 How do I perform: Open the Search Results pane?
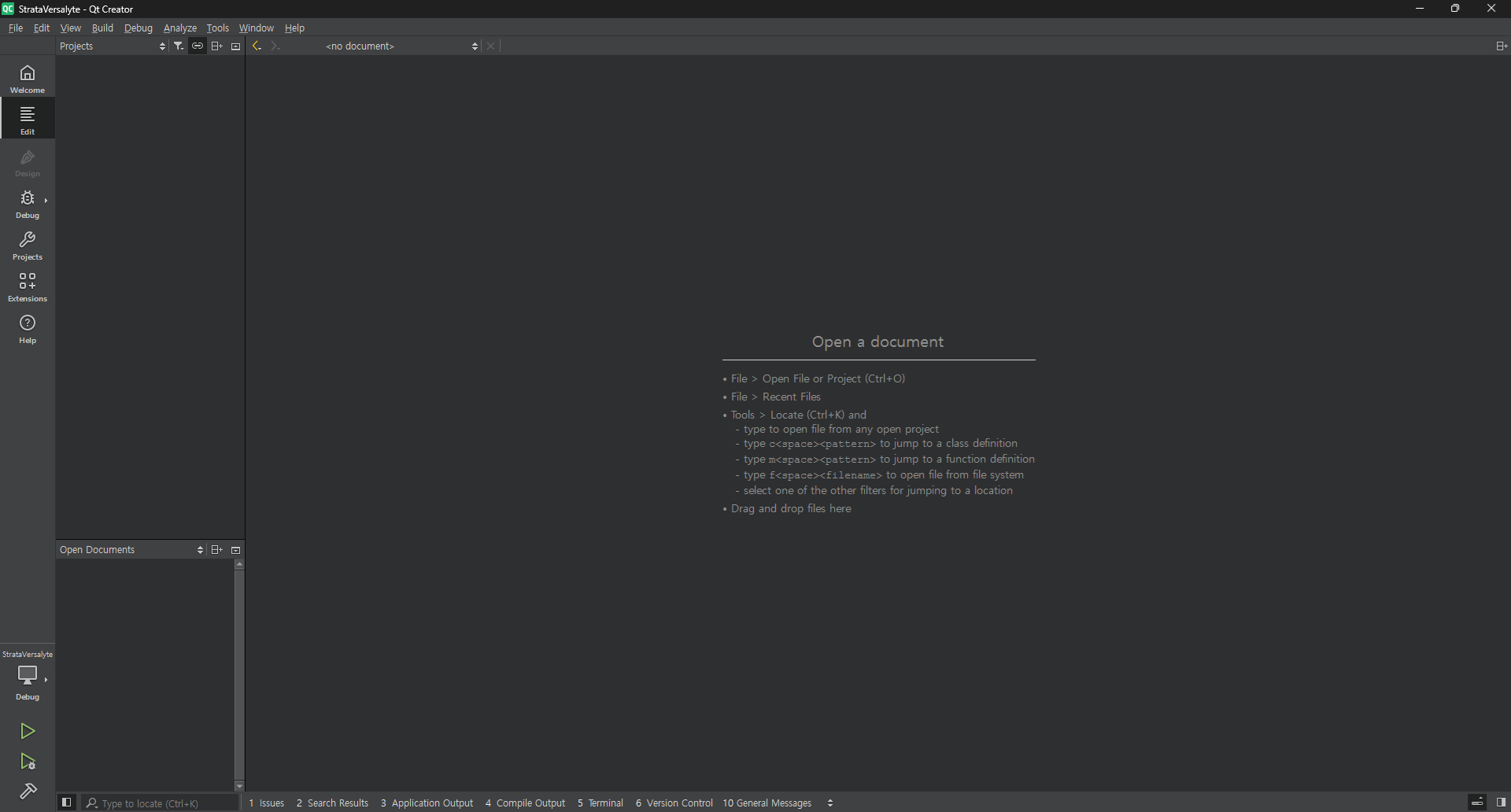click(332, 803)
